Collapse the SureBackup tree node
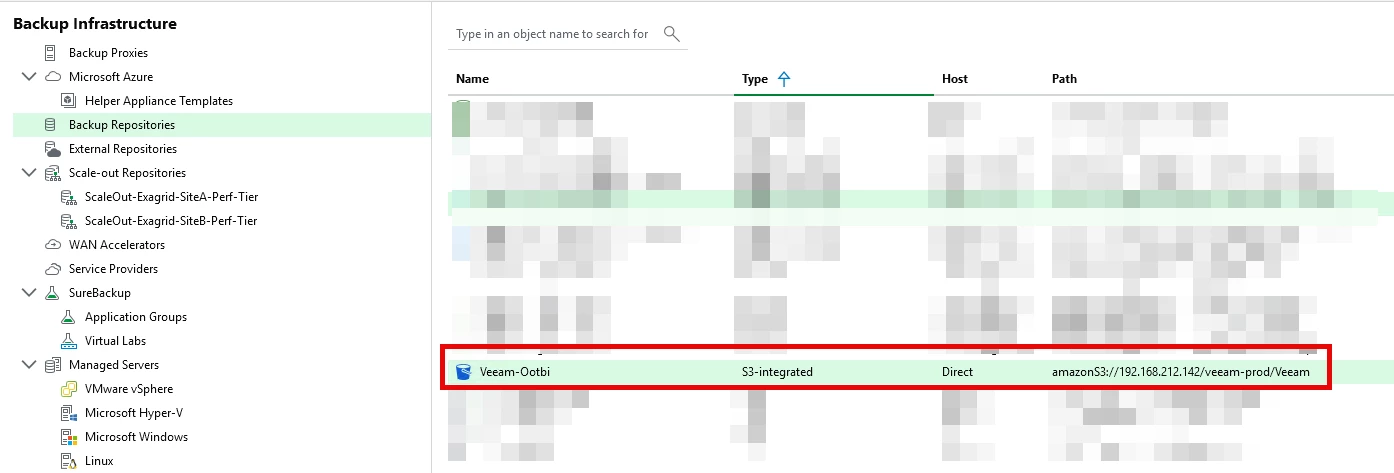Screen dimensions: 1394x473 point(28,293)
